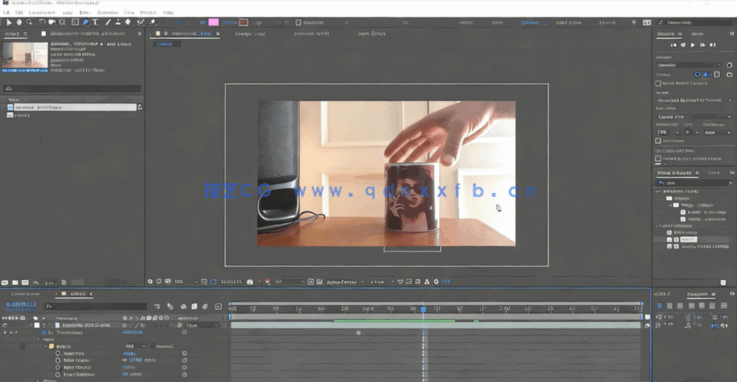The image size is (737, 382).
Task: Collapse the footage layer properties triangle
Action: tap(31, 325)
